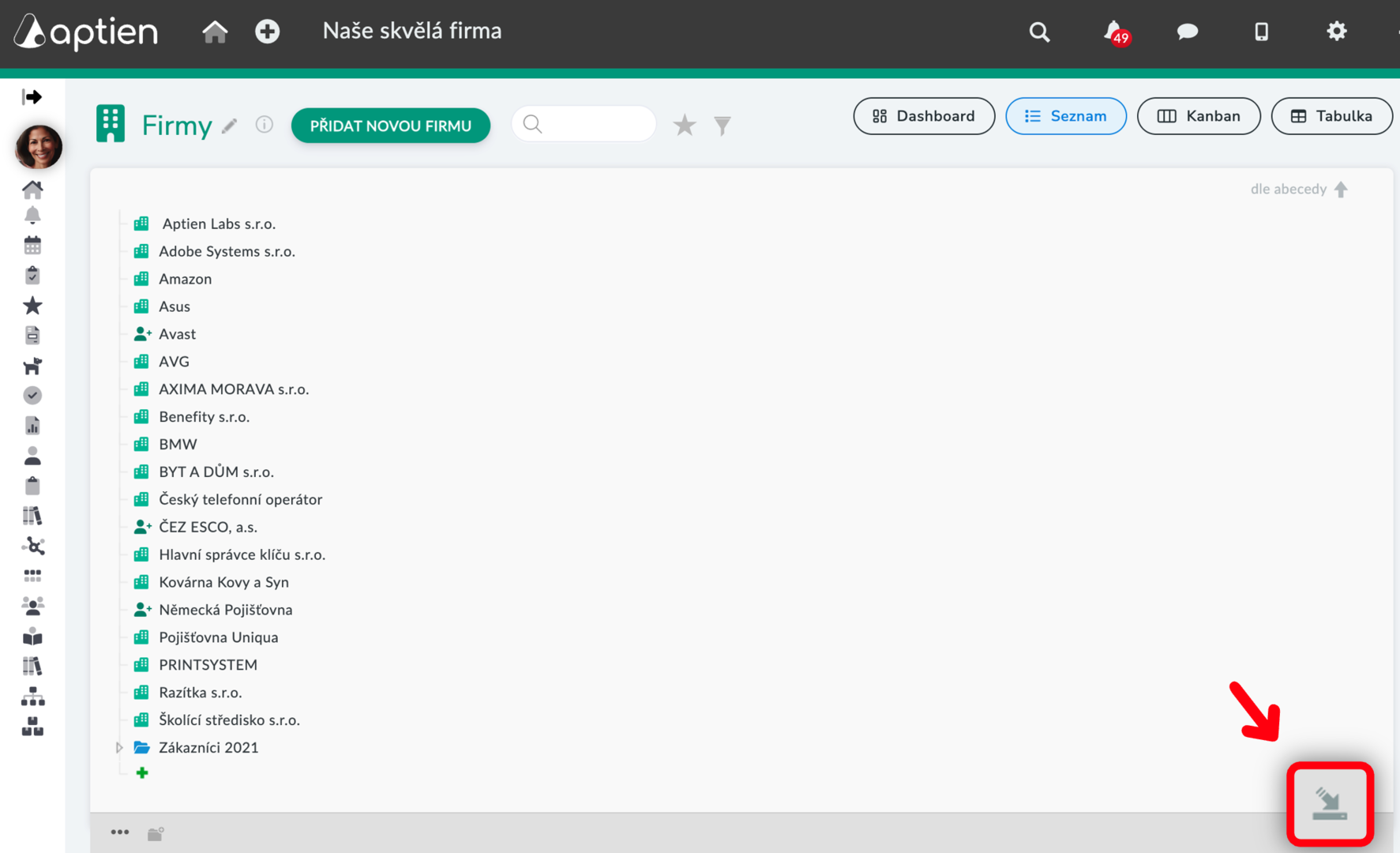Click the company search input field
1400x853 pixels.
tap(584, 124)
